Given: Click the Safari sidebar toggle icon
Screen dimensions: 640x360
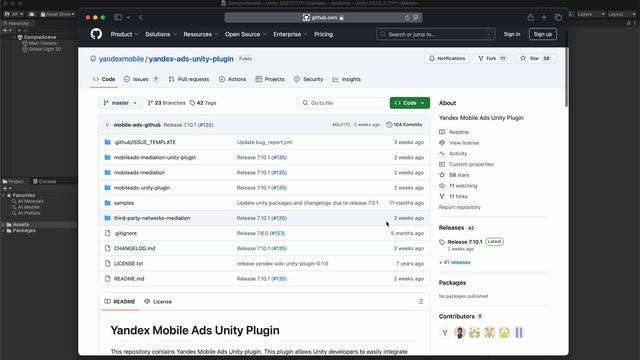Looking at the screenshot, I should (118, 17).
